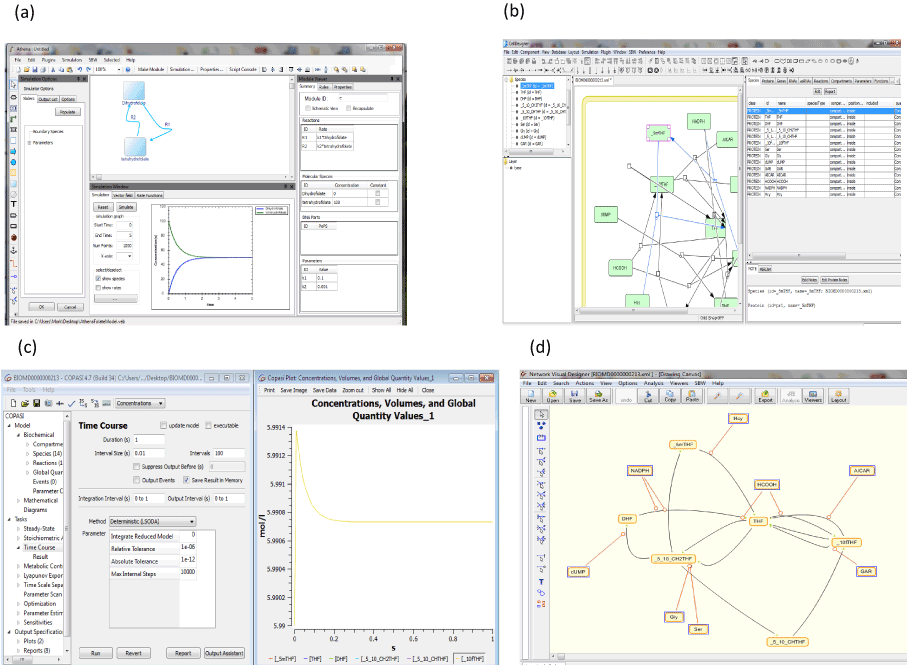Screen dimensions: 907x665
Task: Click horizontal scrollbar in COPASI tree panel
Action: click(34, 659)
